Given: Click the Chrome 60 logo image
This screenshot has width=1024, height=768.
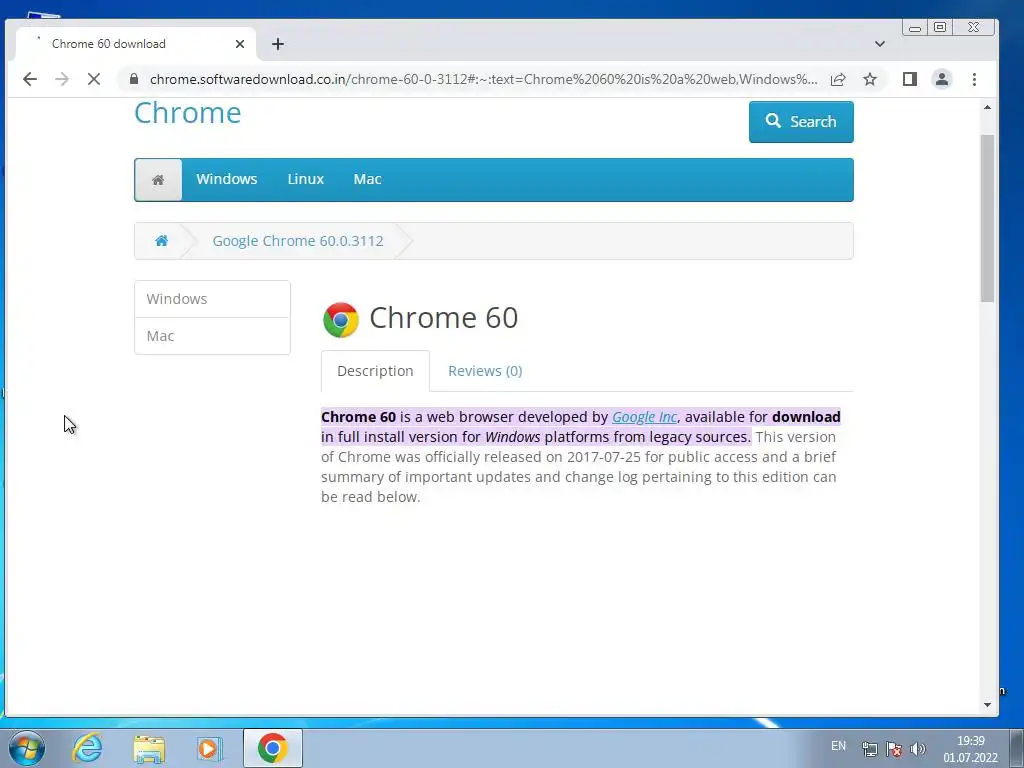Looking at the screenshot, I should 340,319.
